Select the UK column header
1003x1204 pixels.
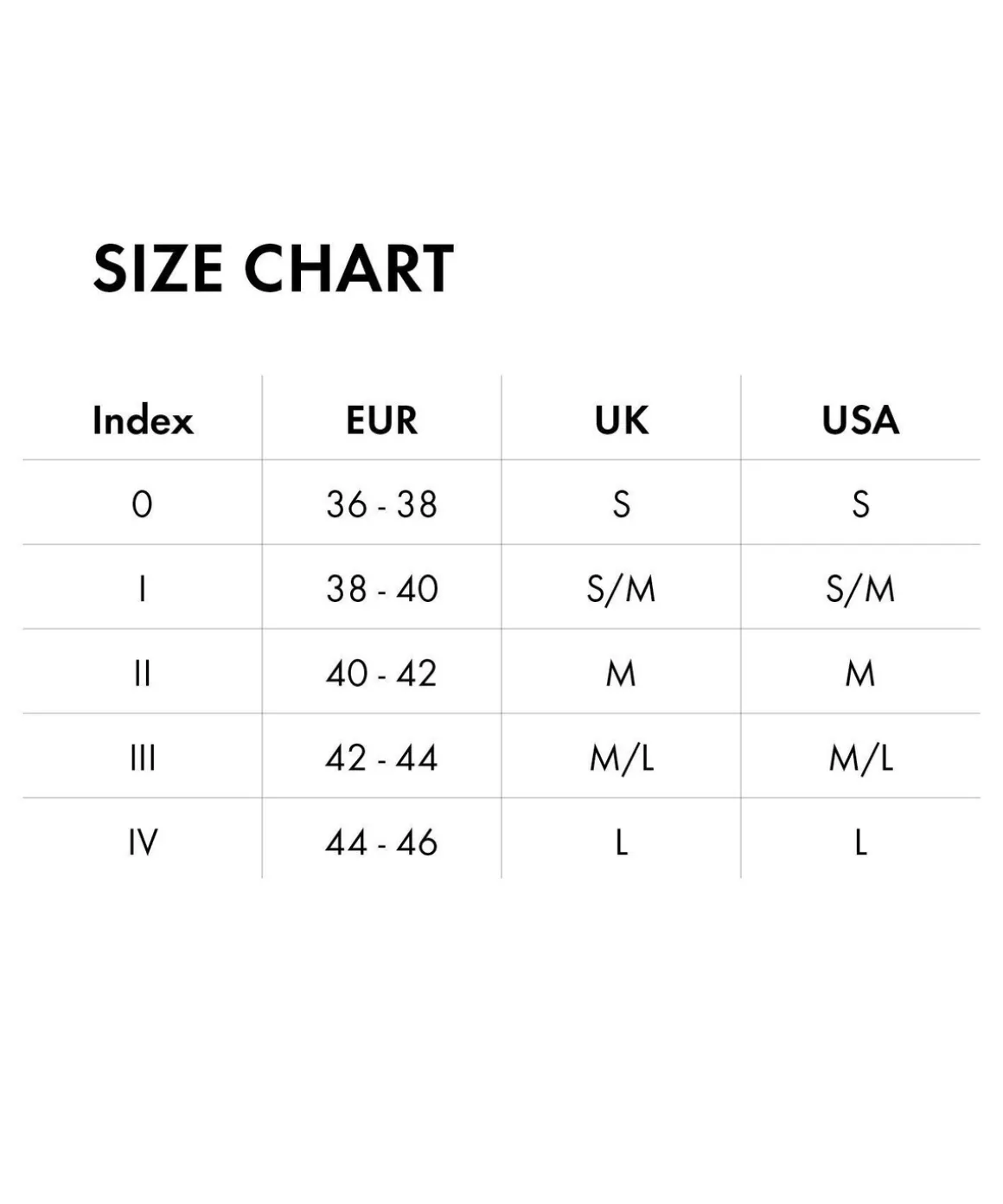point(622,420)
